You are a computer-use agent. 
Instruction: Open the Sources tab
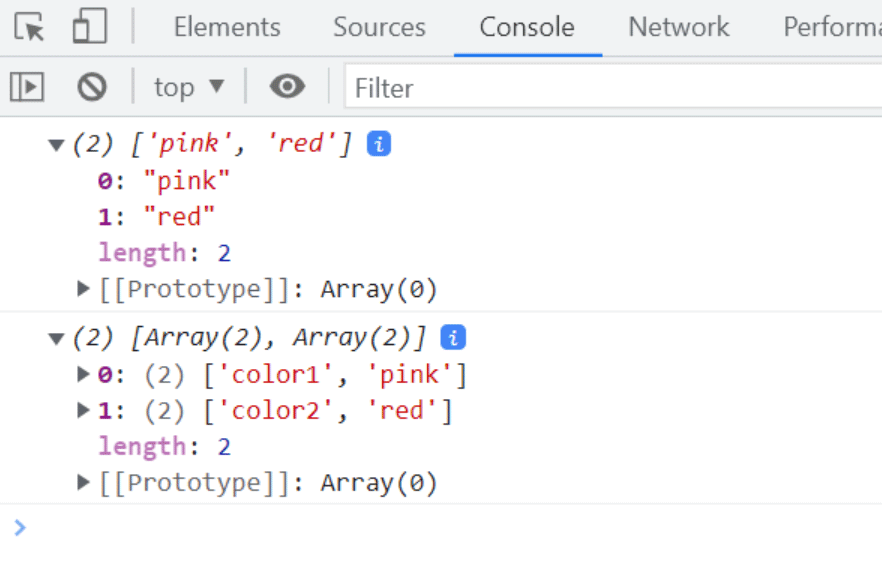pyautogui.click(x=379, y=27)
